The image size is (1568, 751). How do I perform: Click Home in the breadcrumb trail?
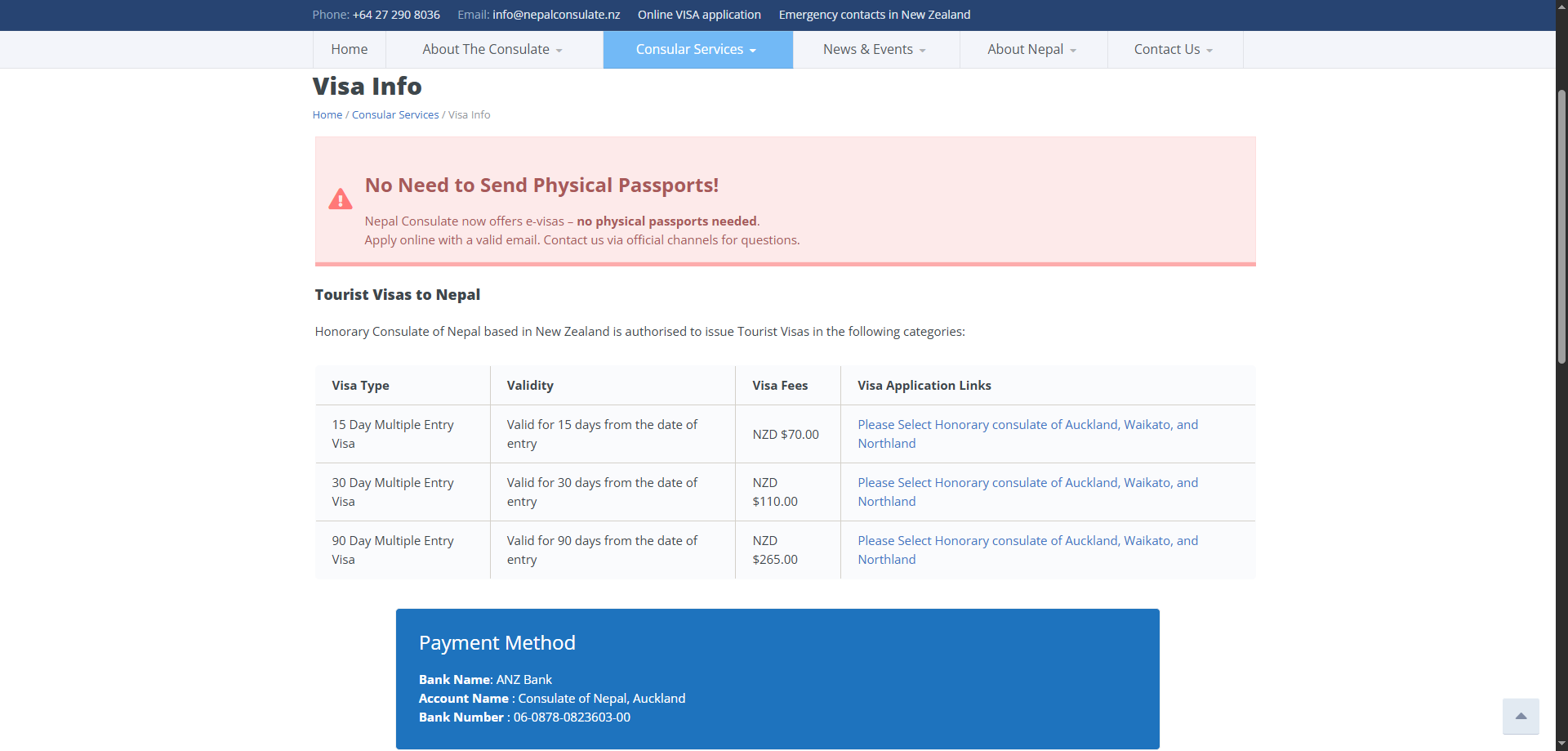327,115
